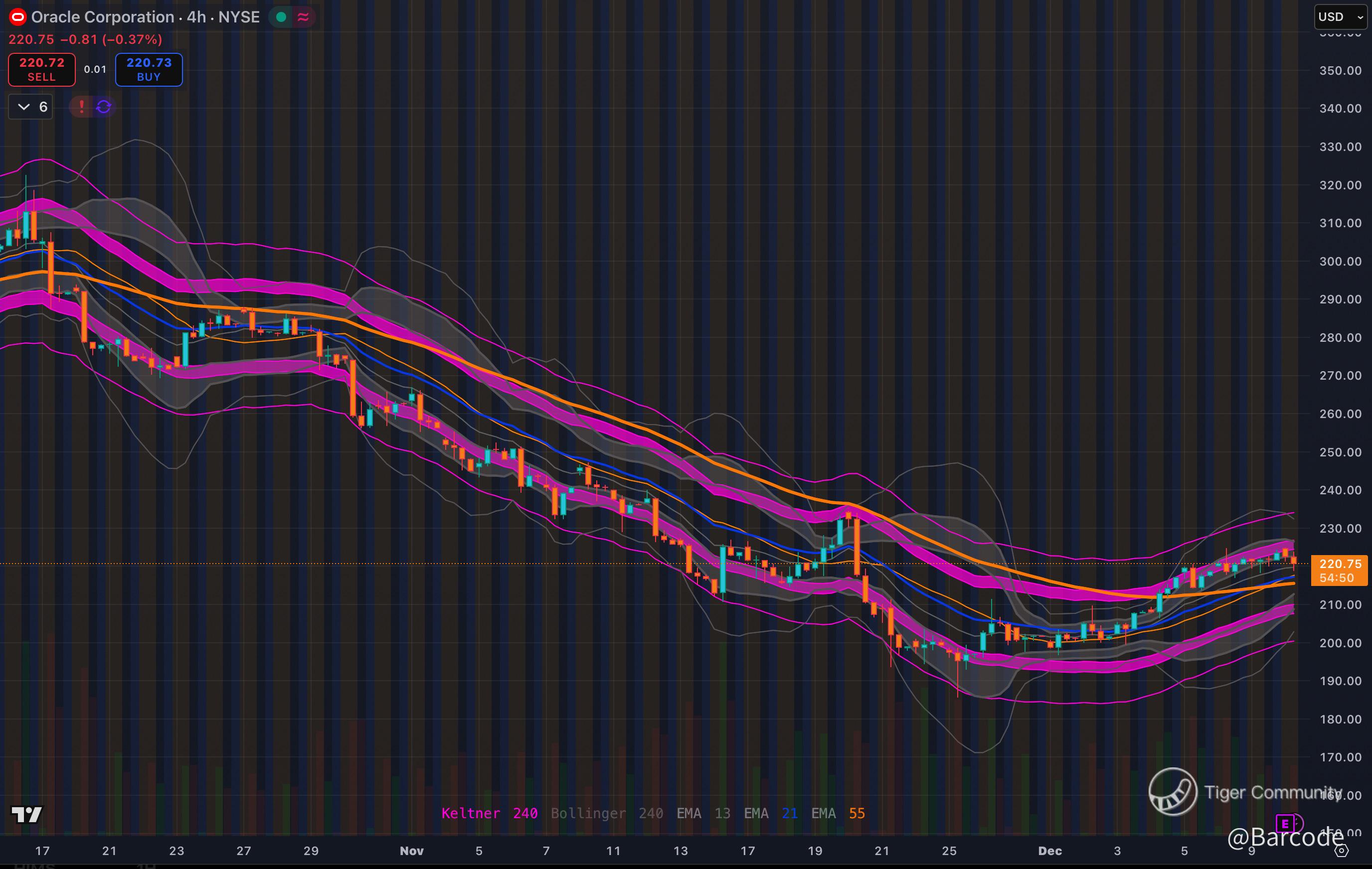Click the pink approximate-sign data mode icon
The image size is (1372, 869).
(x=303, y=17)
